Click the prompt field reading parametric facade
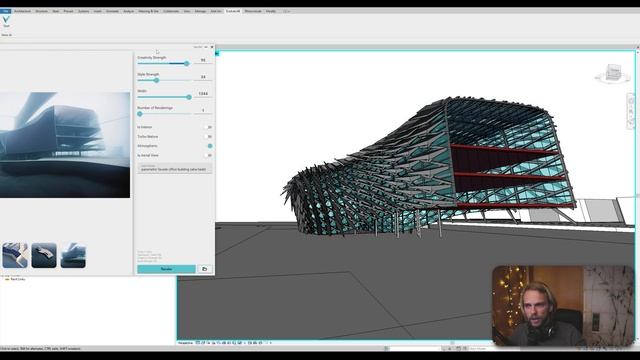640x360 pixels. (x=175, y=168)
